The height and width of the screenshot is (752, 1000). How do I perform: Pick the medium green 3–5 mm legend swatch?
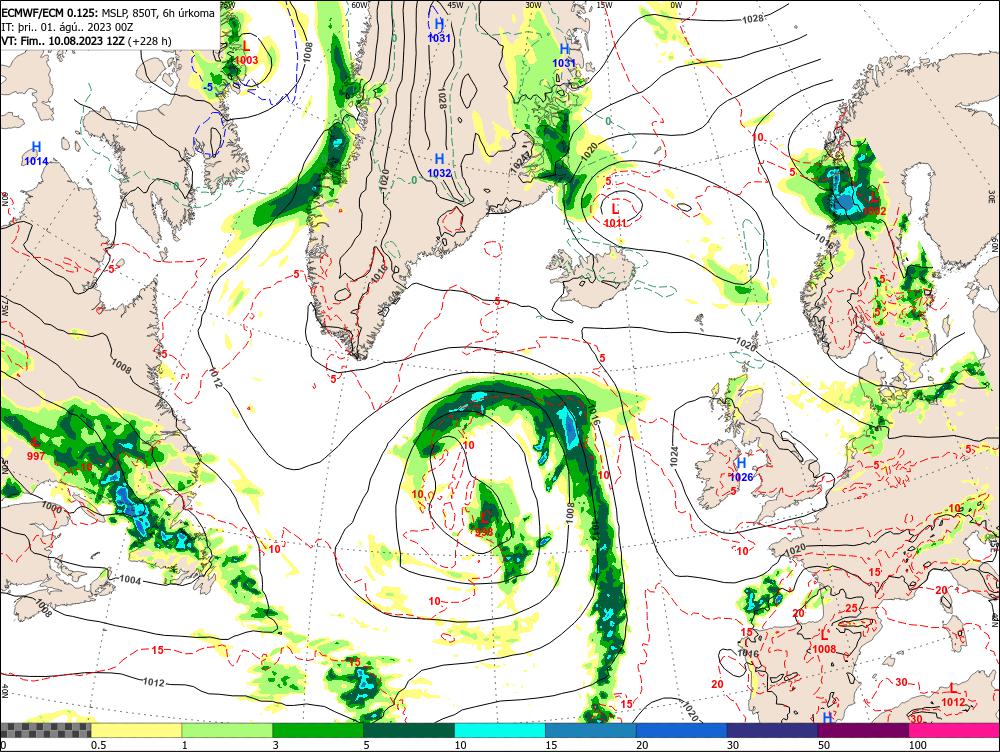318,730
